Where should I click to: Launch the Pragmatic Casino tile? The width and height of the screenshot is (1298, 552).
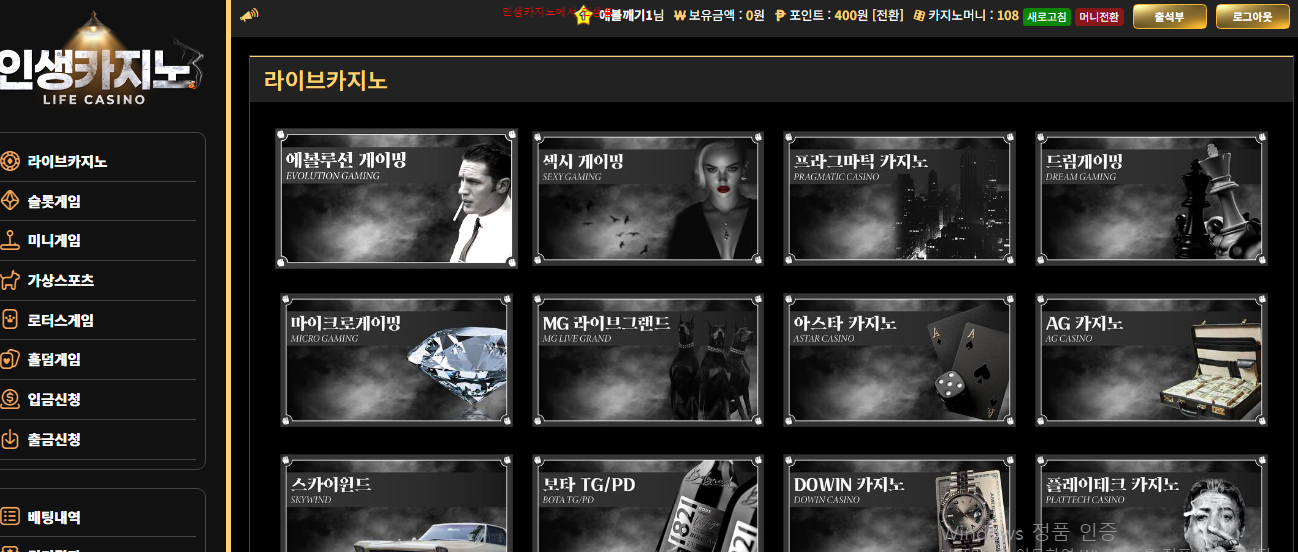pyautogui.click(x=899, y=198)
